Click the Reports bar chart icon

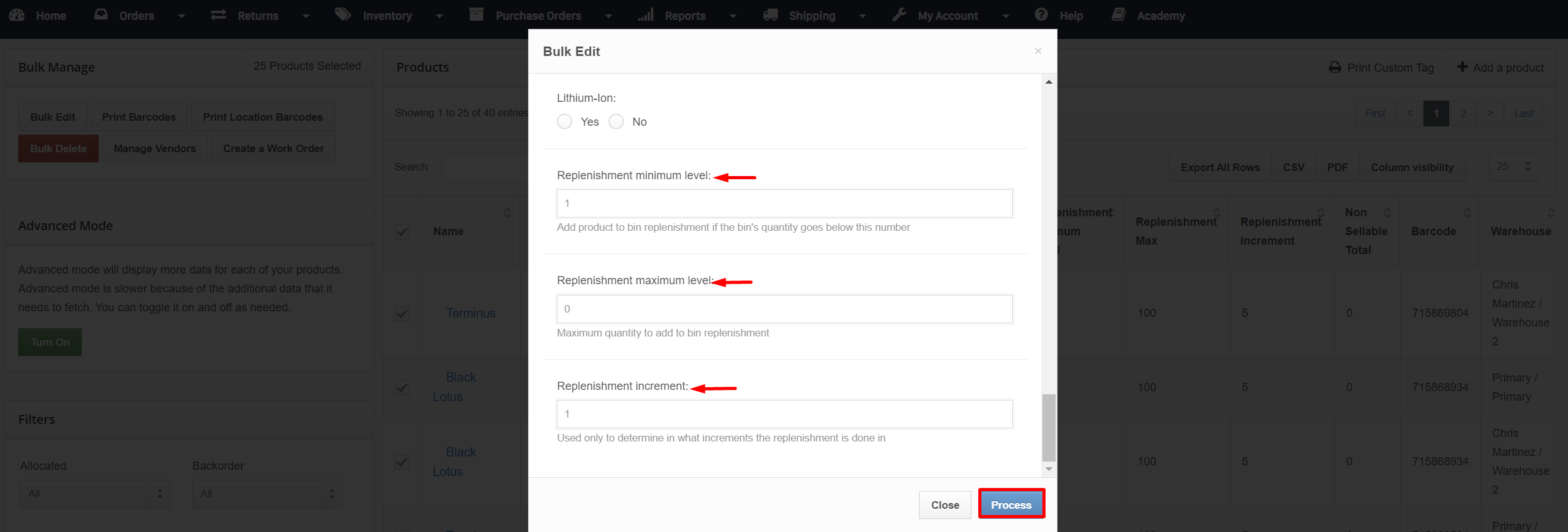point(646,14)
